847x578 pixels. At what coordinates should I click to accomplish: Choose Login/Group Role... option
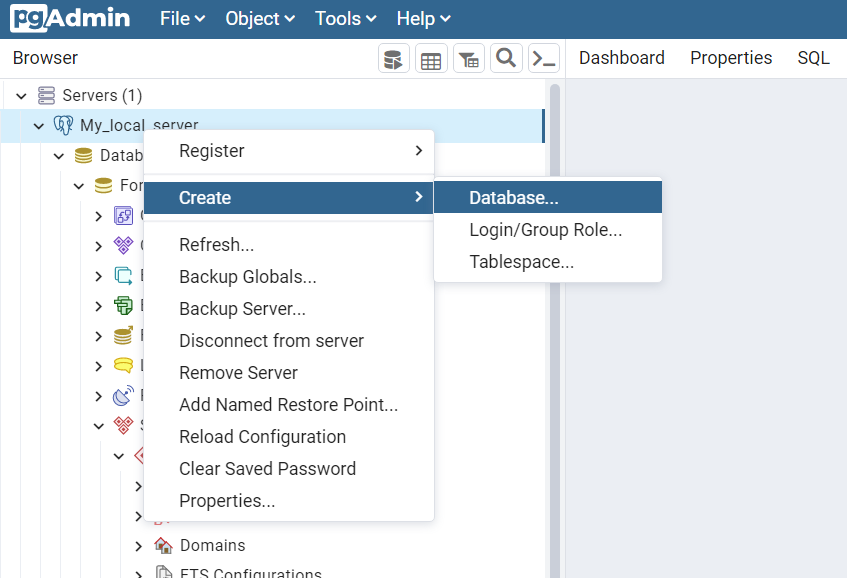click(546, 230)
